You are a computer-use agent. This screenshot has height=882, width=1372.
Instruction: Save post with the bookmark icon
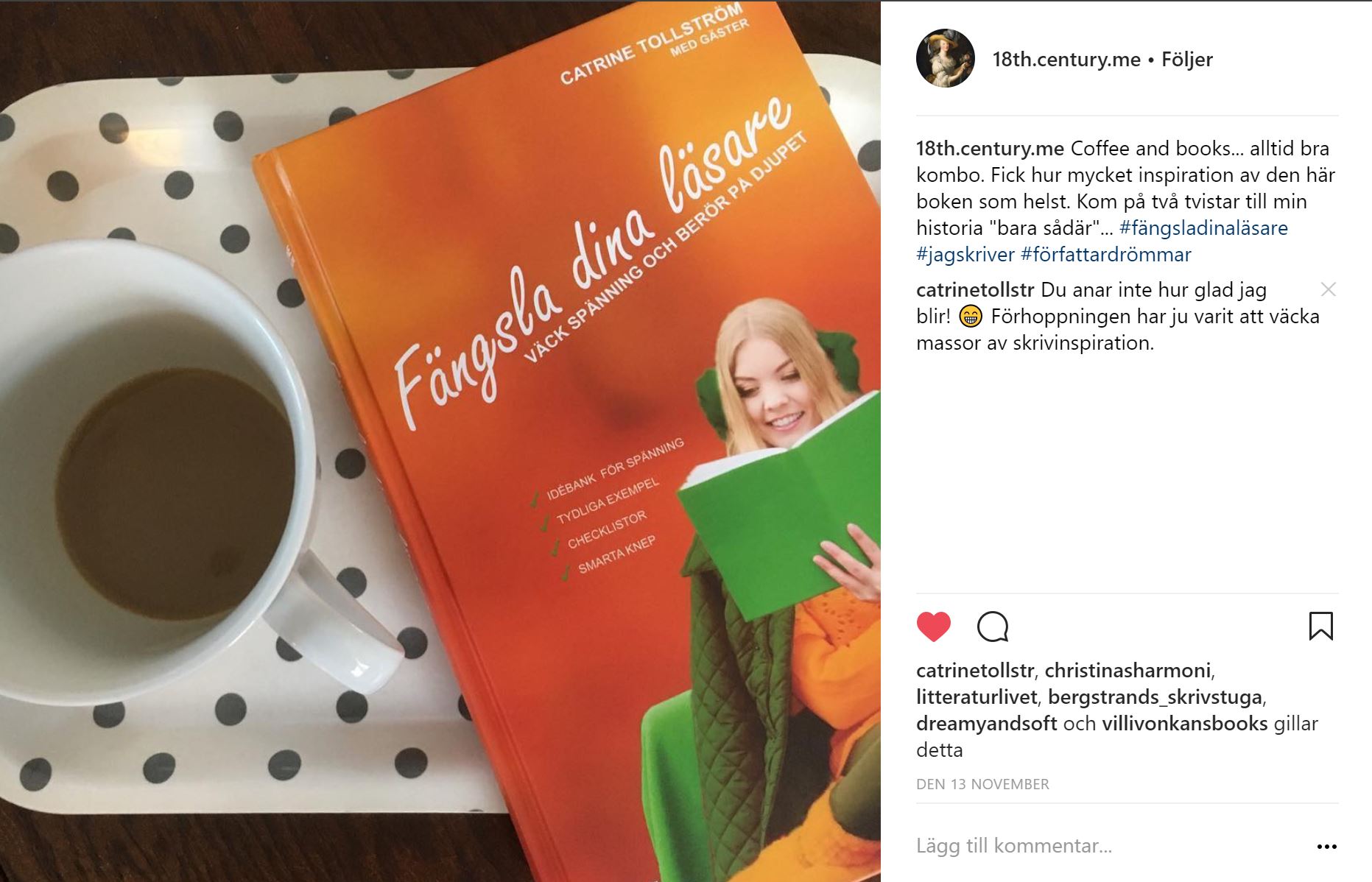(x=1320, y=627)
